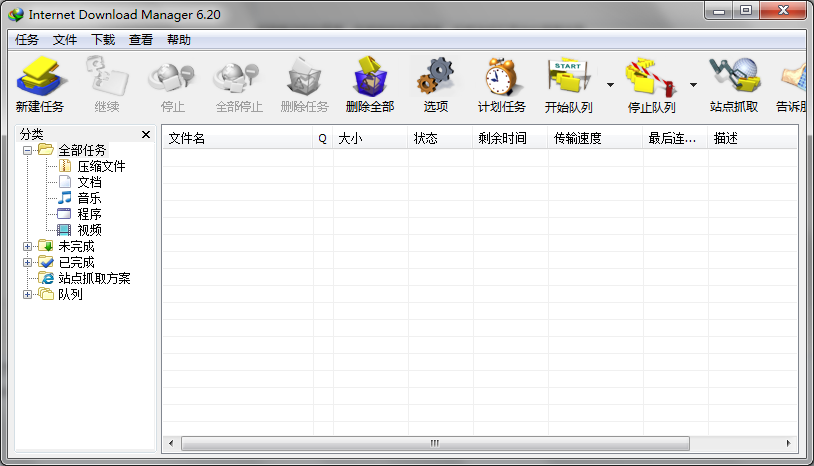Expand the 队列 tree node
This screenshot has height=466, width=814.
click(28, 295)
